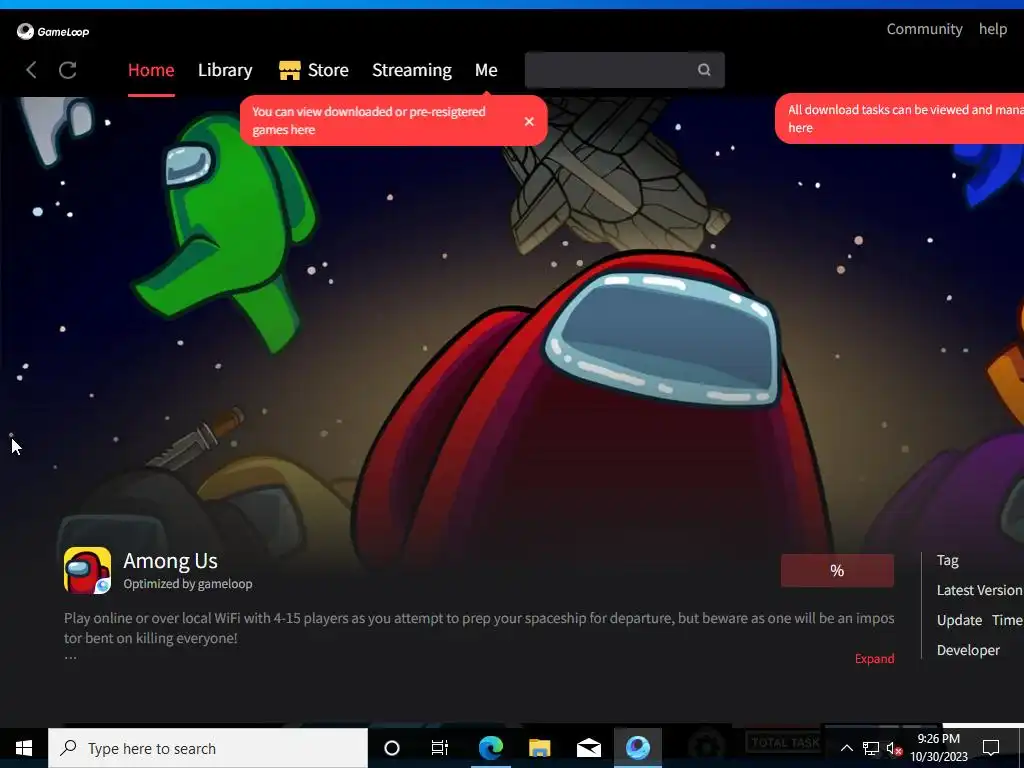Click the all download tasks tooltip
The image size is (1024, 768).
tap(900, 118)
